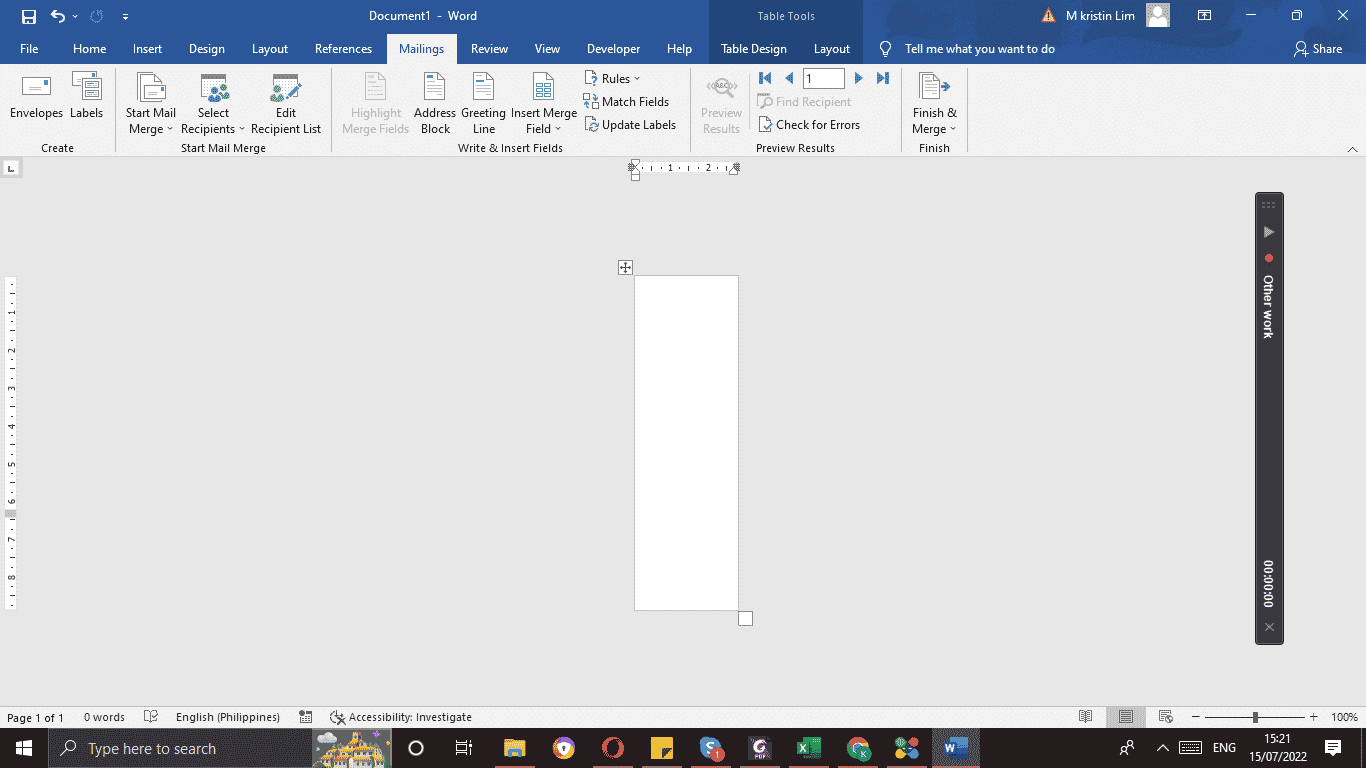This screenshot has height=768, width=1366.
Task: Click English (Philippines) language indicator
Action: point(228,717)
